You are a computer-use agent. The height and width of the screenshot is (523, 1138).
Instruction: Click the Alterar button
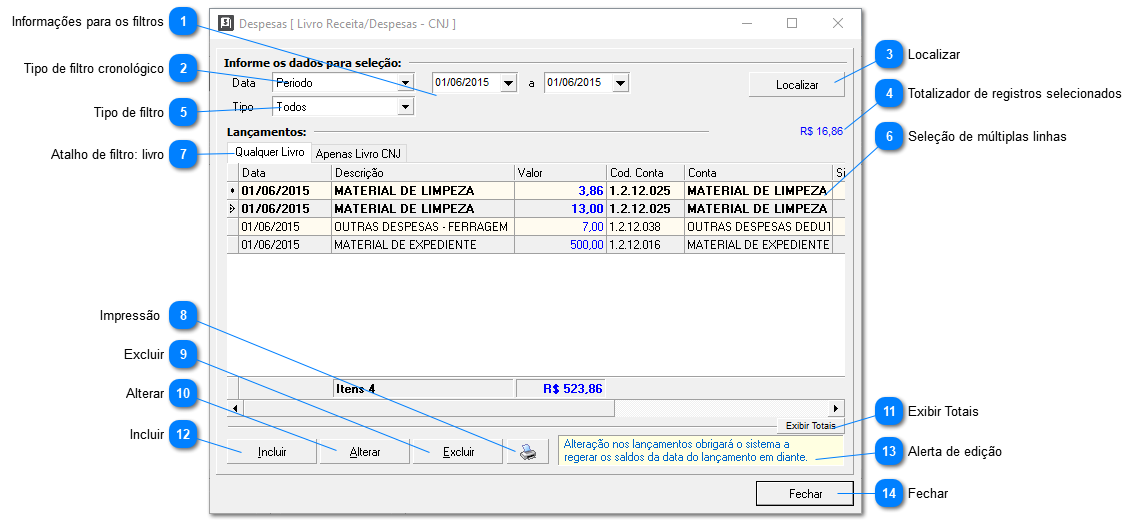[x=365, y=452]
